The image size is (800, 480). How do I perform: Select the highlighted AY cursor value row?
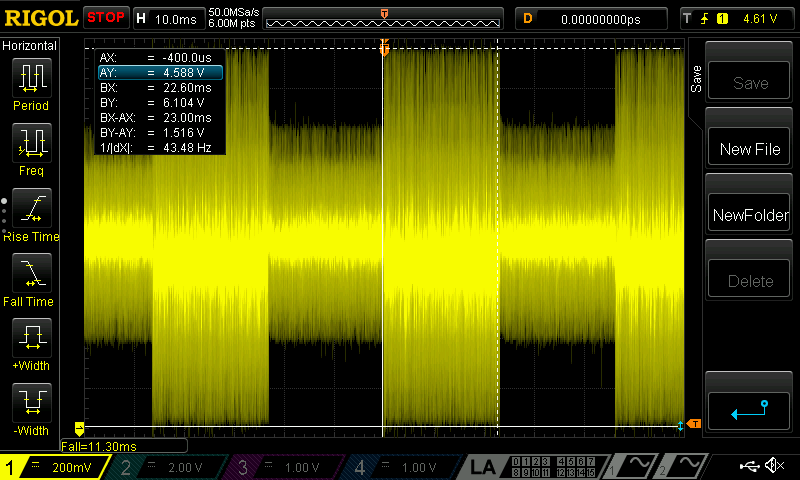pos(160,72)
